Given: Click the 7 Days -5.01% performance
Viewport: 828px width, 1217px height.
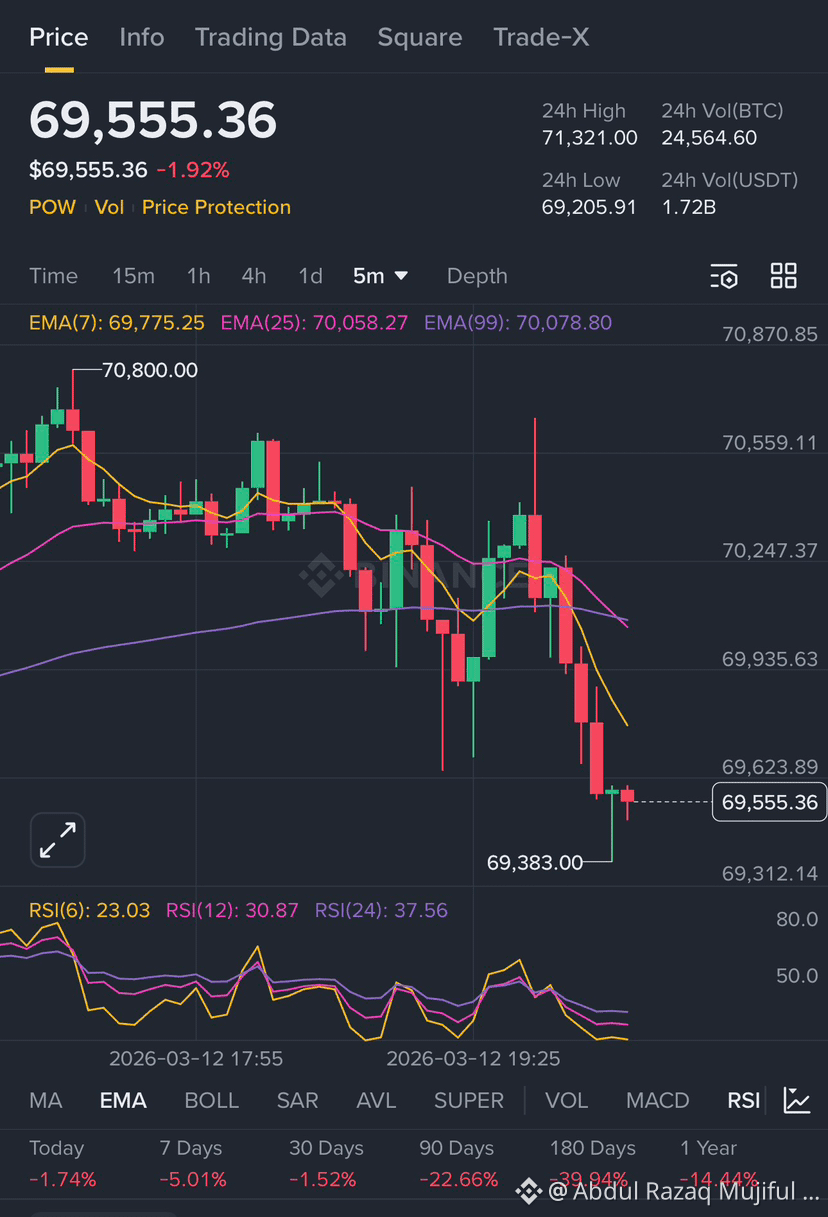Looking at the screenshot, I should point(192,1165).
